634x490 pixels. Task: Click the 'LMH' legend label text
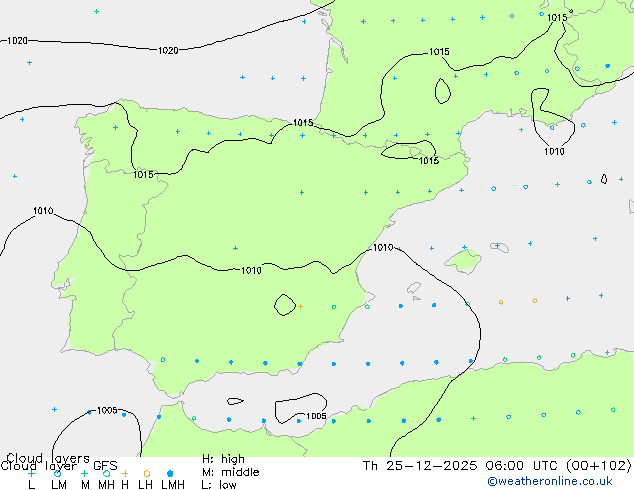coord(173,485)
